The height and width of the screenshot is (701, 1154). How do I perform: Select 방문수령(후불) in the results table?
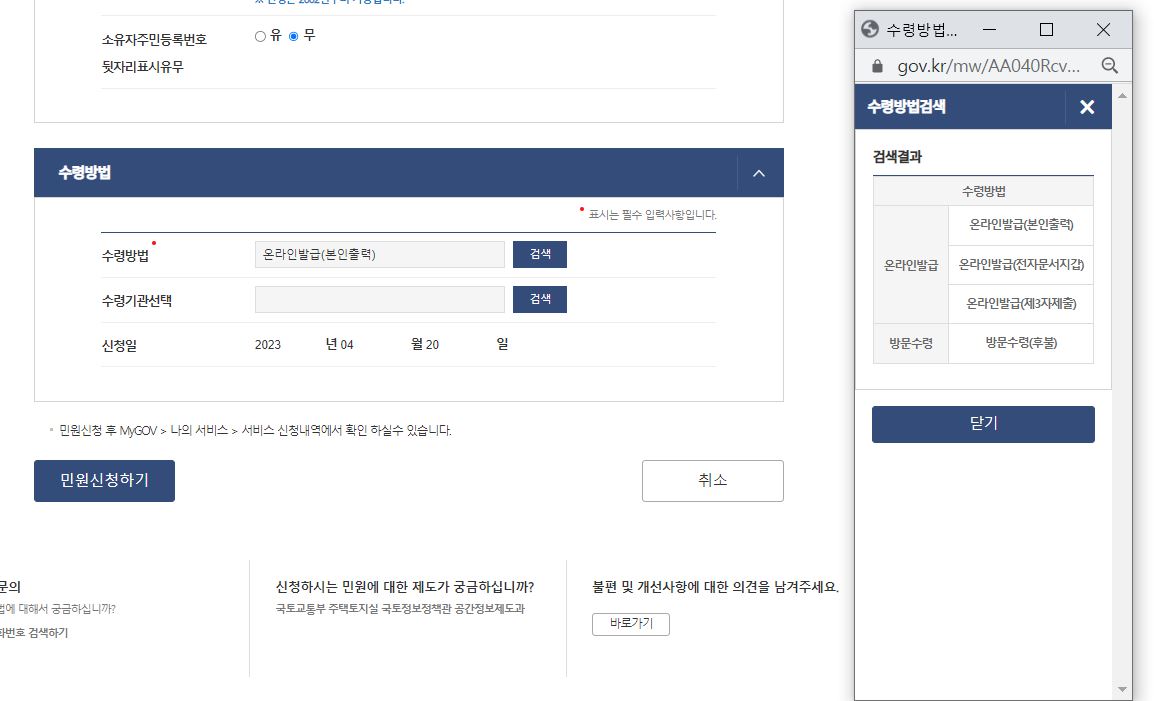point(1020,342)
